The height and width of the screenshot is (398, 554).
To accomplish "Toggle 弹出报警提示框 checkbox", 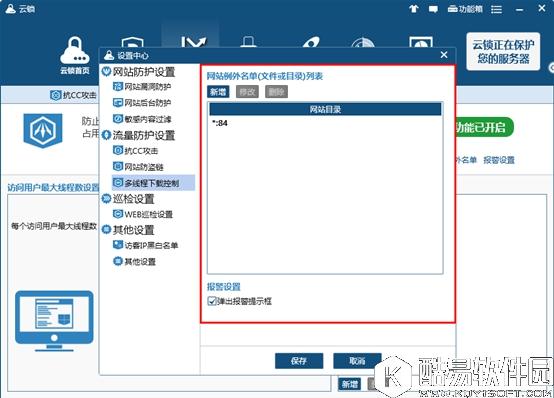I will (212, 301).
